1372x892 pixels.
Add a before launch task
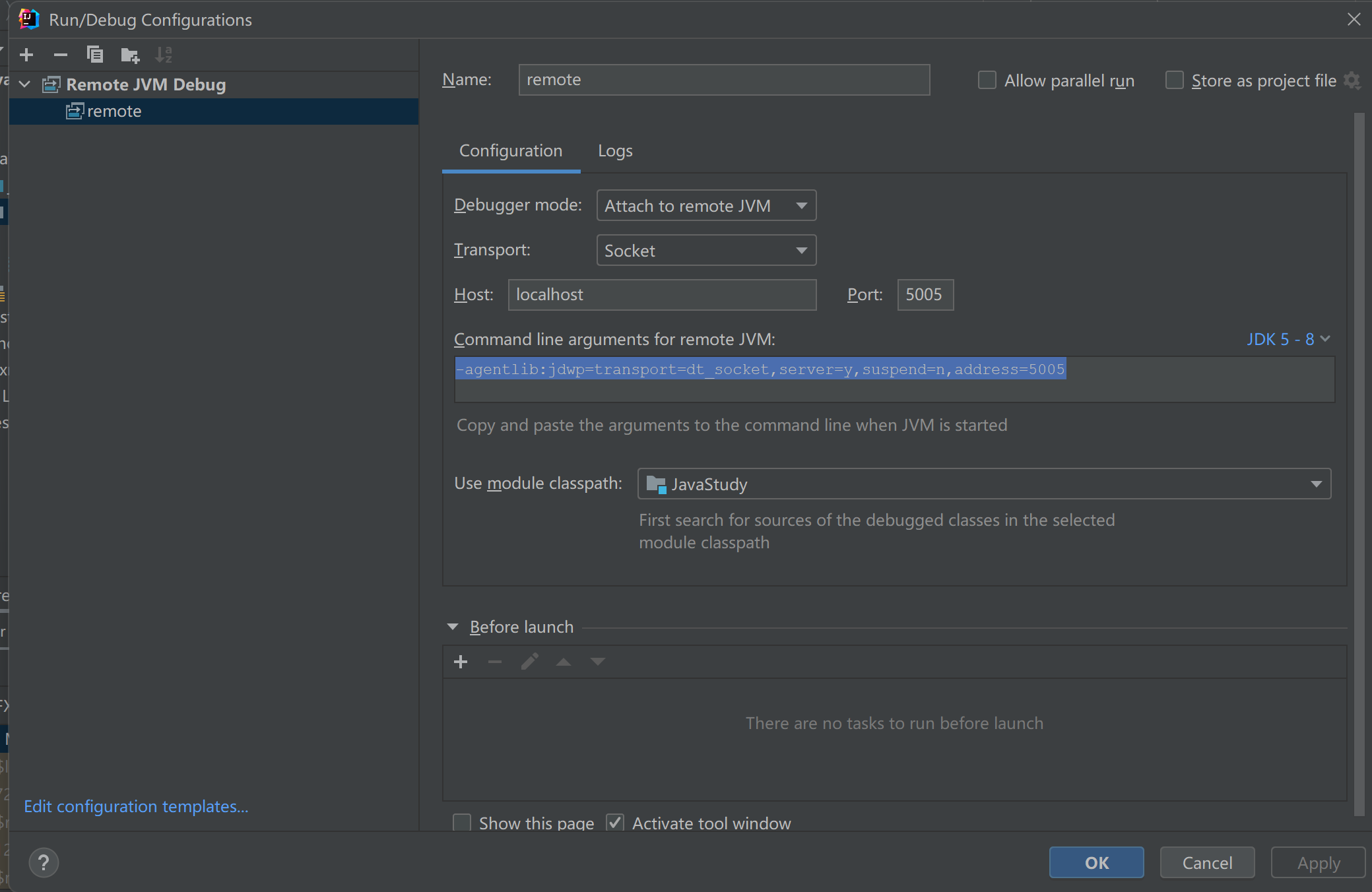point(461,662)
